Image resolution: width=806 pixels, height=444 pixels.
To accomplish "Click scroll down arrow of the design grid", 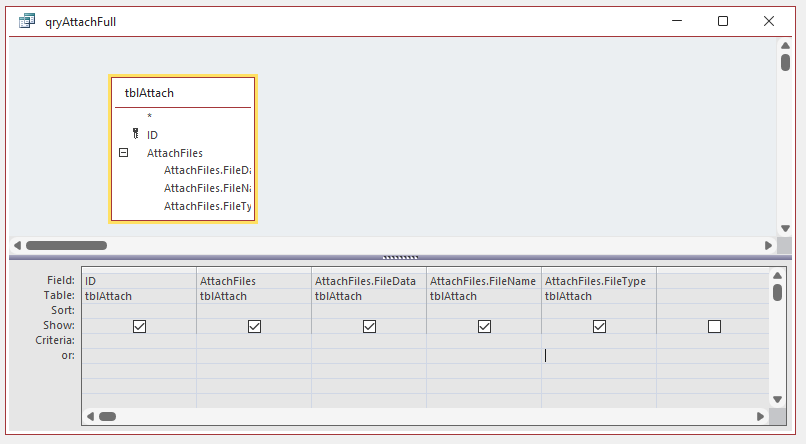I will [x=777, y=399].
